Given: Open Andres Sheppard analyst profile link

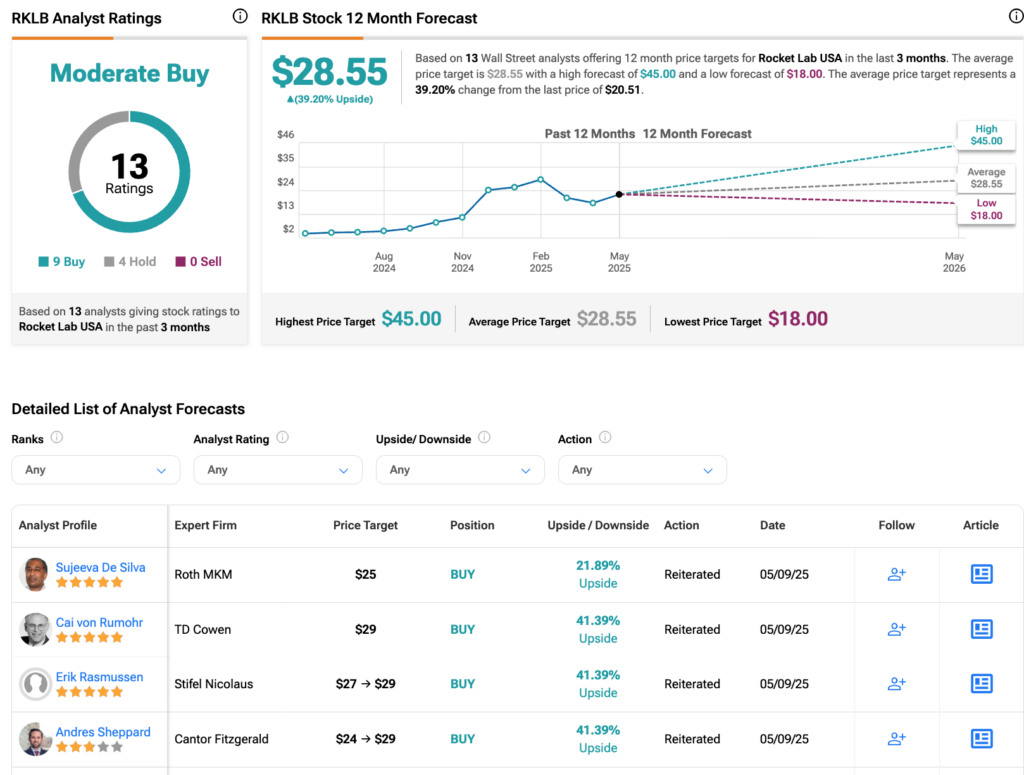Looking at the screenshot, I should [x=103, y=732].
